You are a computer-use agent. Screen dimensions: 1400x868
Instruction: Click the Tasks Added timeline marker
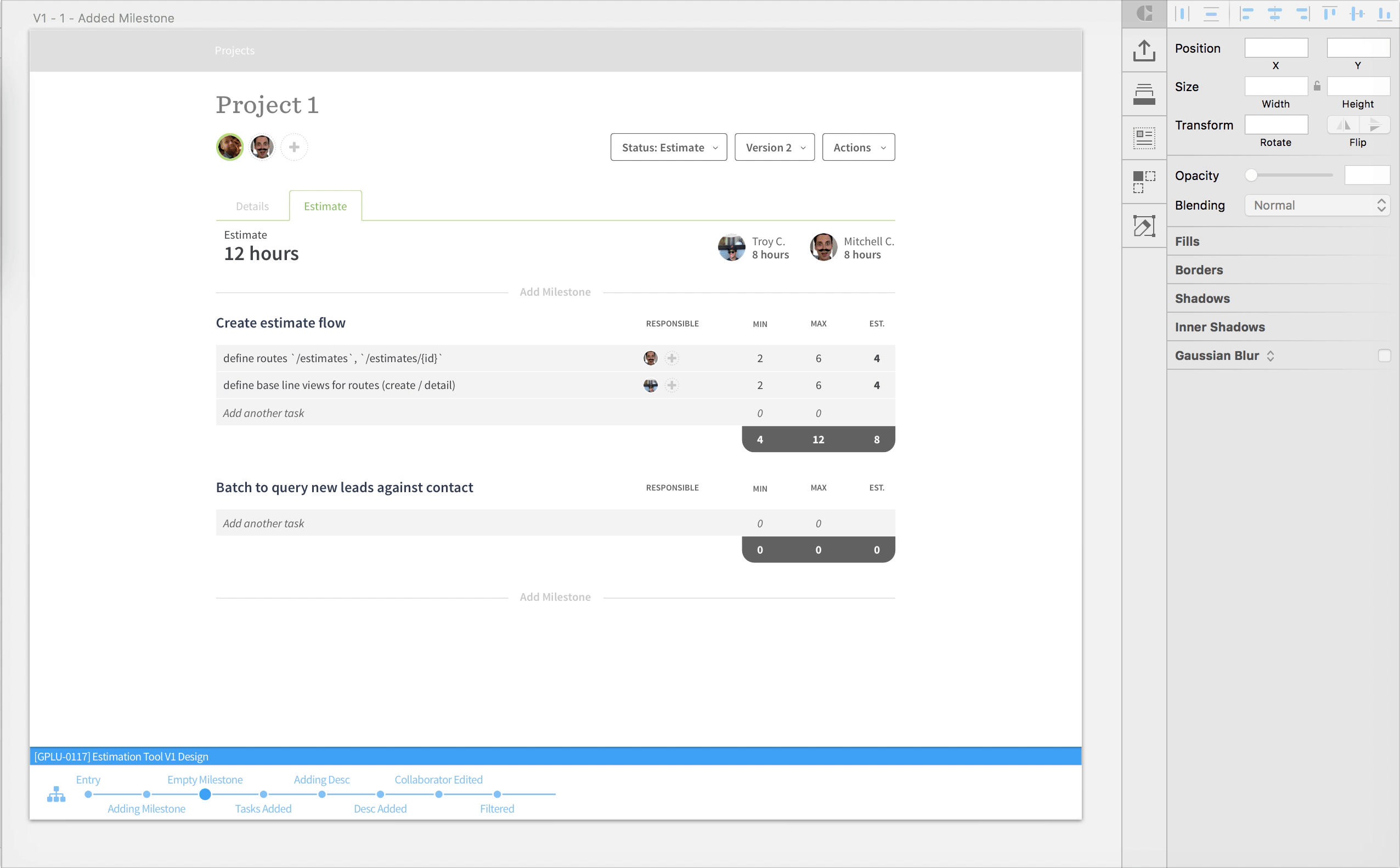tap(263, 794)
